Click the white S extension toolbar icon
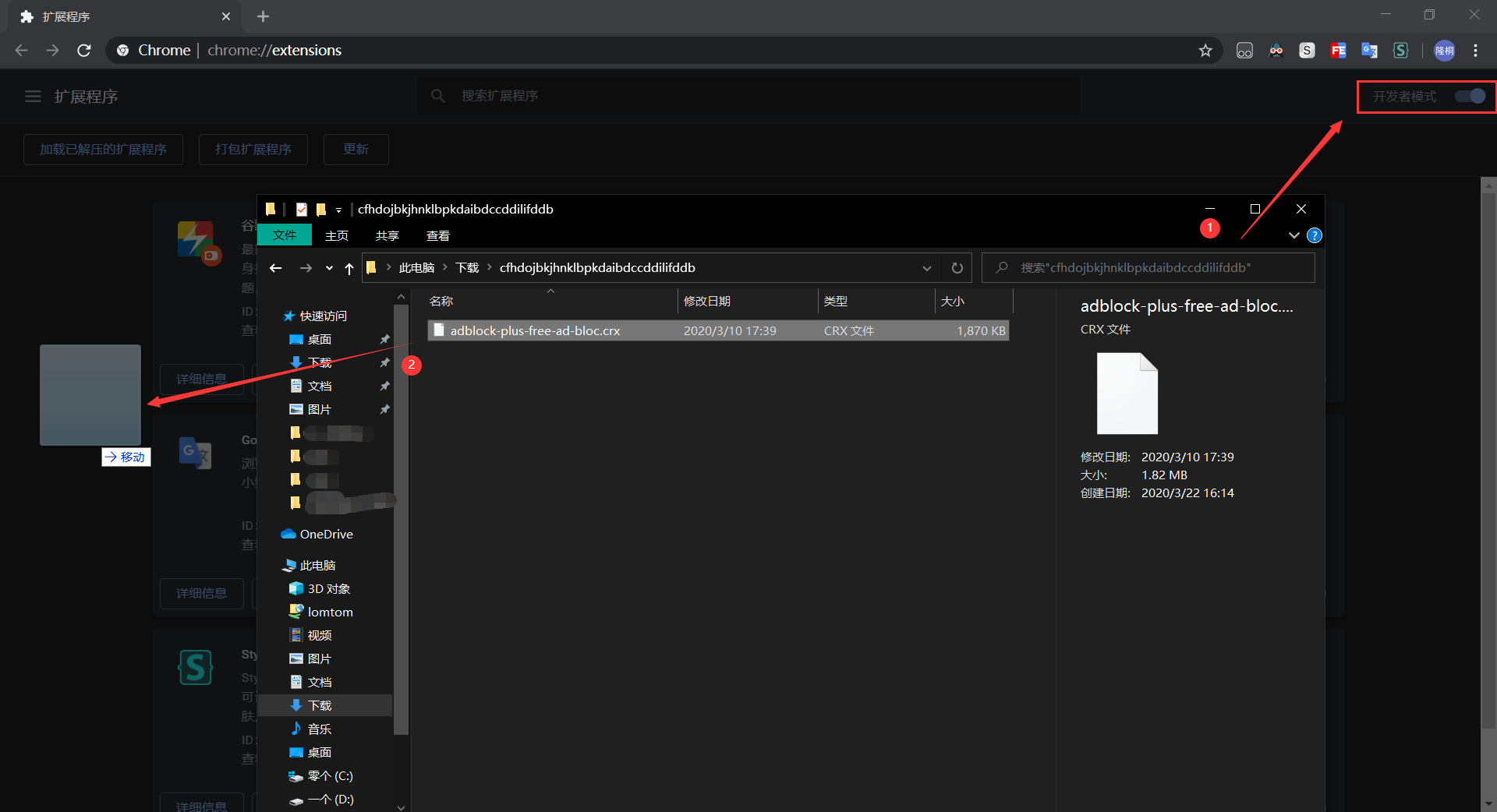This screenshot has height=812, width=1497. pyautogui.click(x=1307, y=51)
